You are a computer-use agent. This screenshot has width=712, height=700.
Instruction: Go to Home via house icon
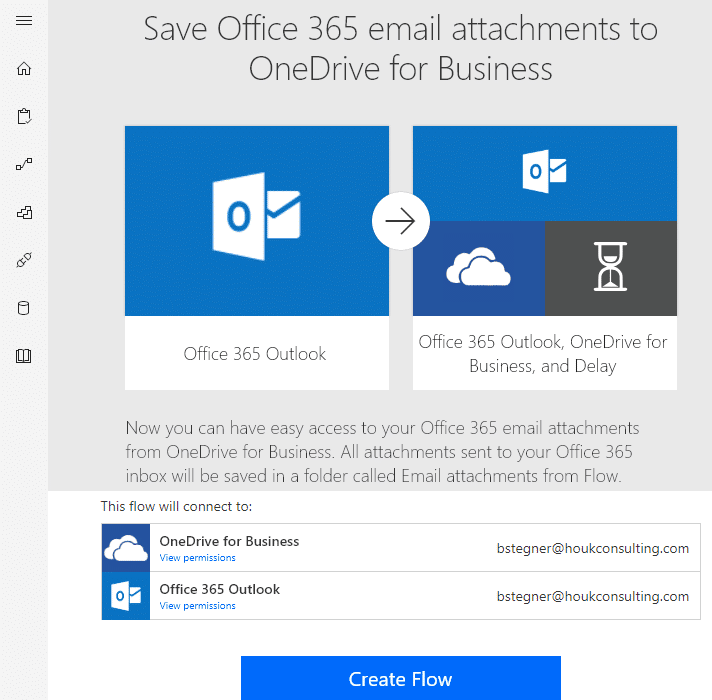pyautogui.click(x=24, y=69)
